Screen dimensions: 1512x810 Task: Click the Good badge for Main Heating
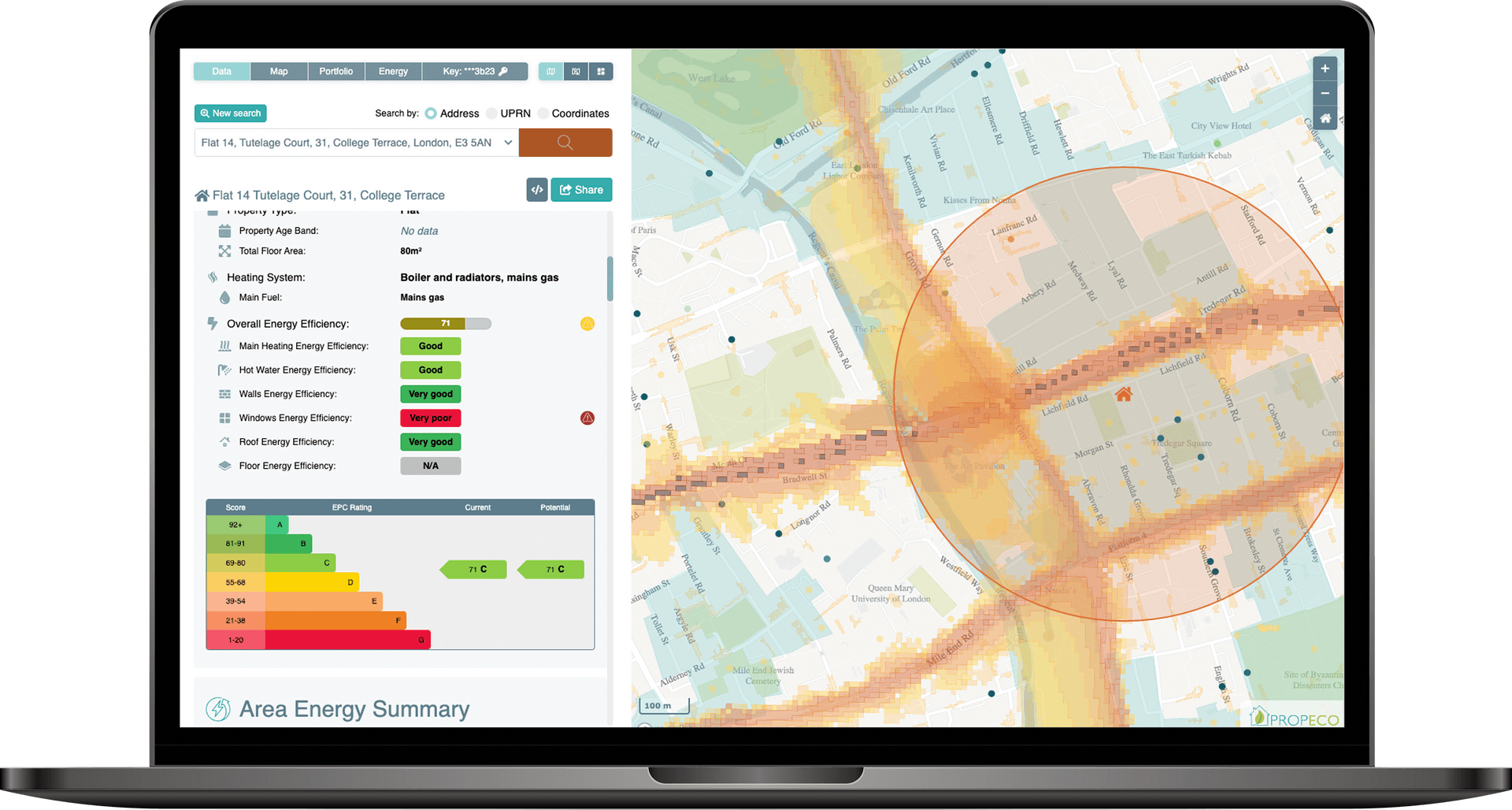coord(431,346)
